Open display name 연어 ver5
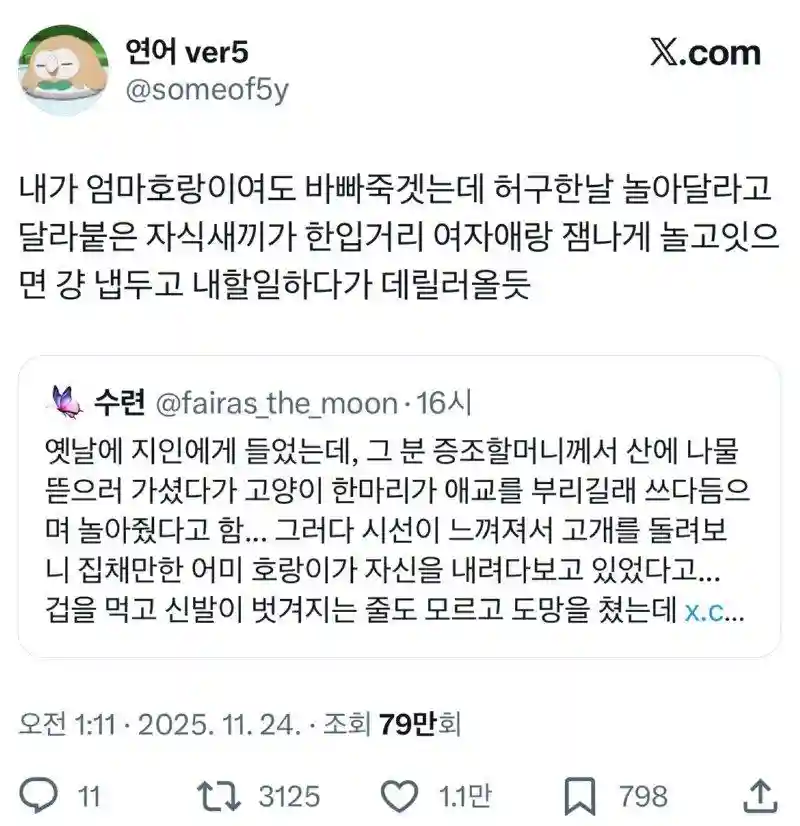 click(186, 52)
